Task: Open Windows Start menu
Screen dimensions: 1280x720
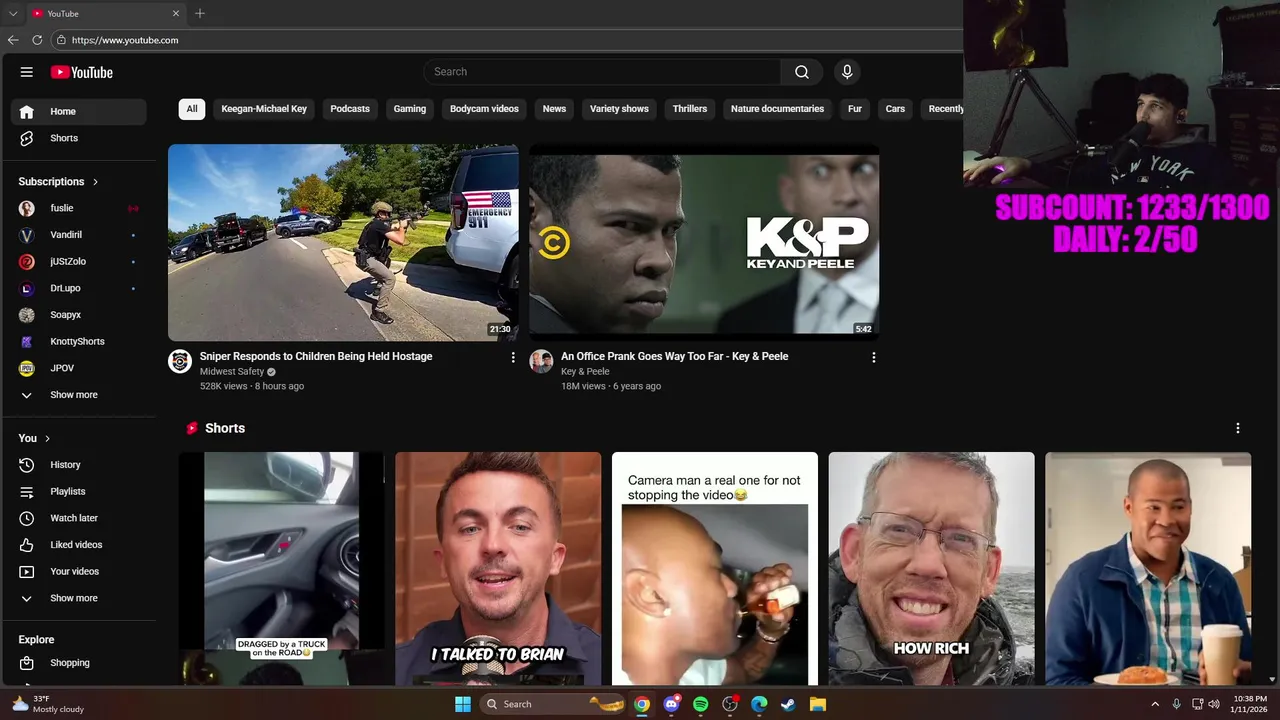Action: [463, 704]
